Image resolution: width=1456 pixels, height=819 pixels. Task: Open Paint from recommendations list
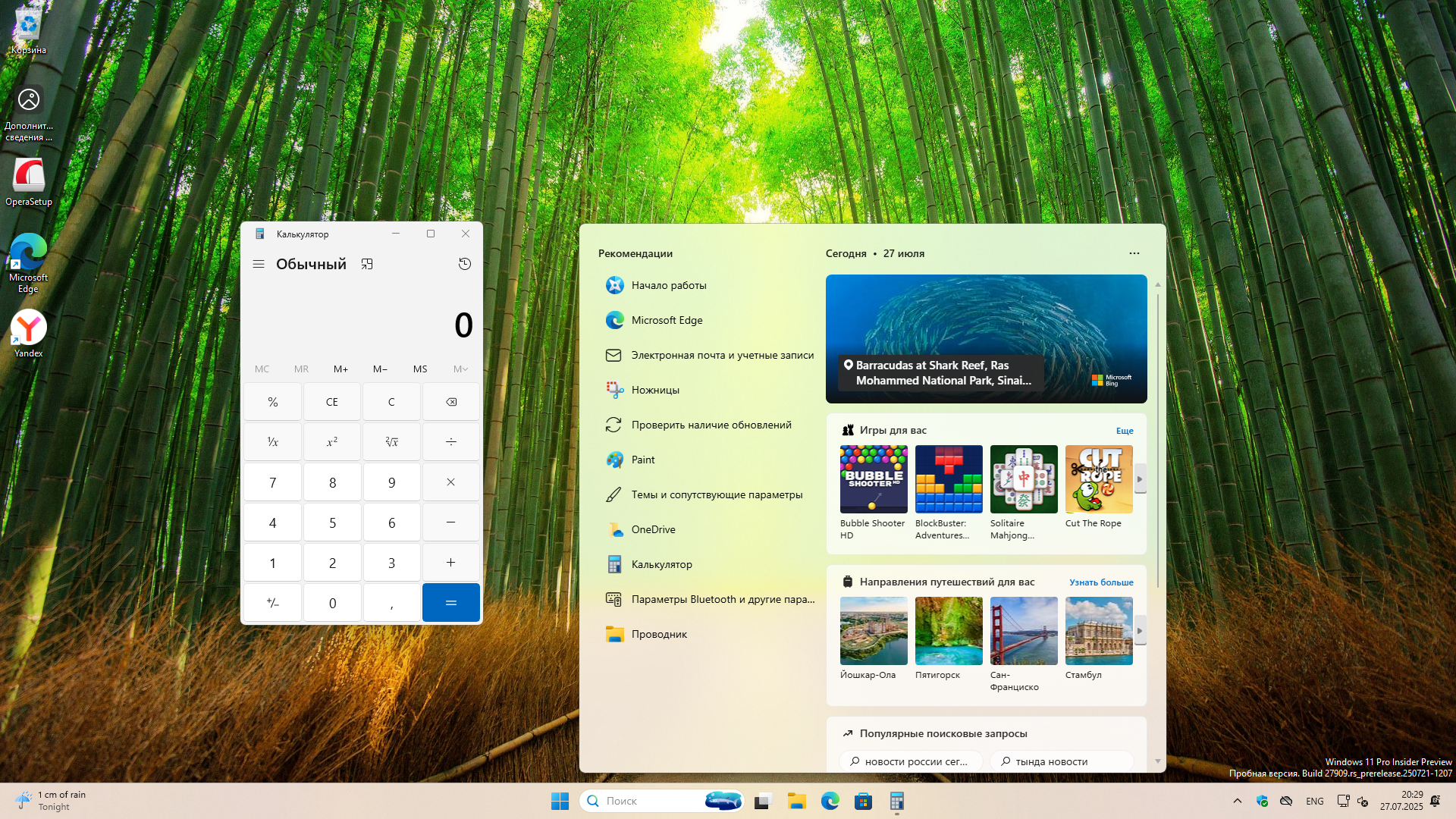[x=642, y=460]
